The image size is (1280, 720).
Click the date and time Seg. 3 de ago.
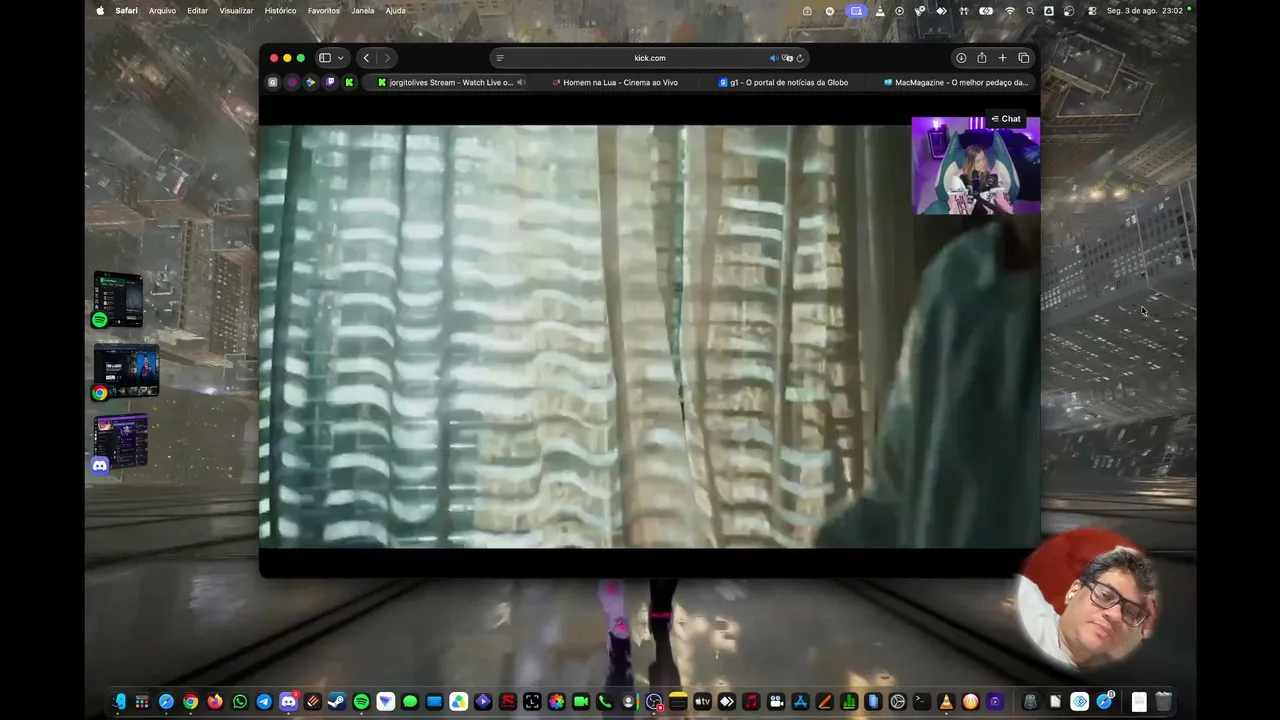coord(1144,11)
